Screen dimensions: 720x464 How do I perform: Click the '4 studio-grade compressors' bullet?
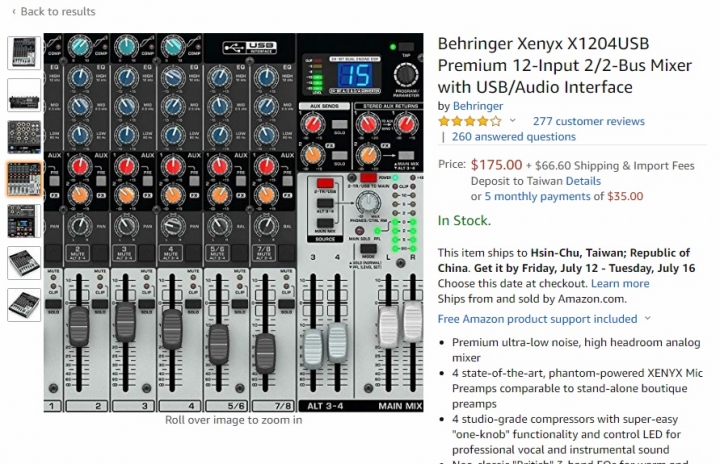tap(567, 434)
